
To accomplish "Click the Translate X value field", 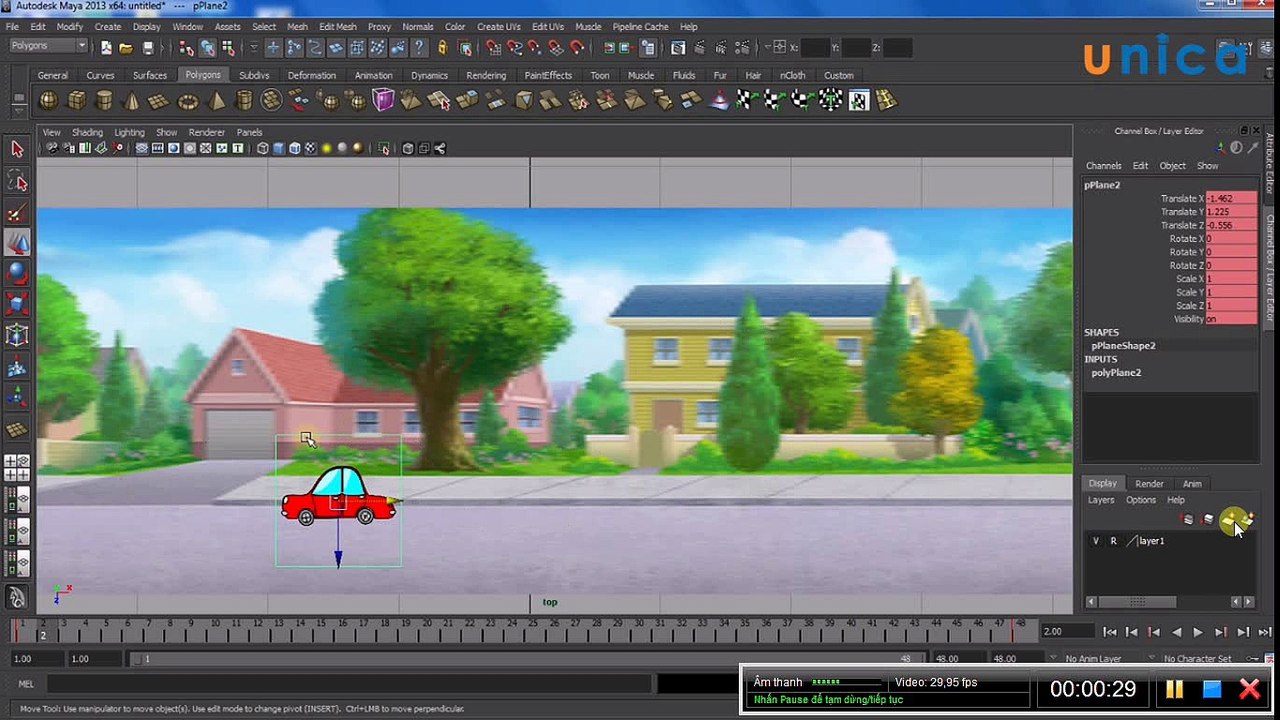I will tap(1231, 199).
